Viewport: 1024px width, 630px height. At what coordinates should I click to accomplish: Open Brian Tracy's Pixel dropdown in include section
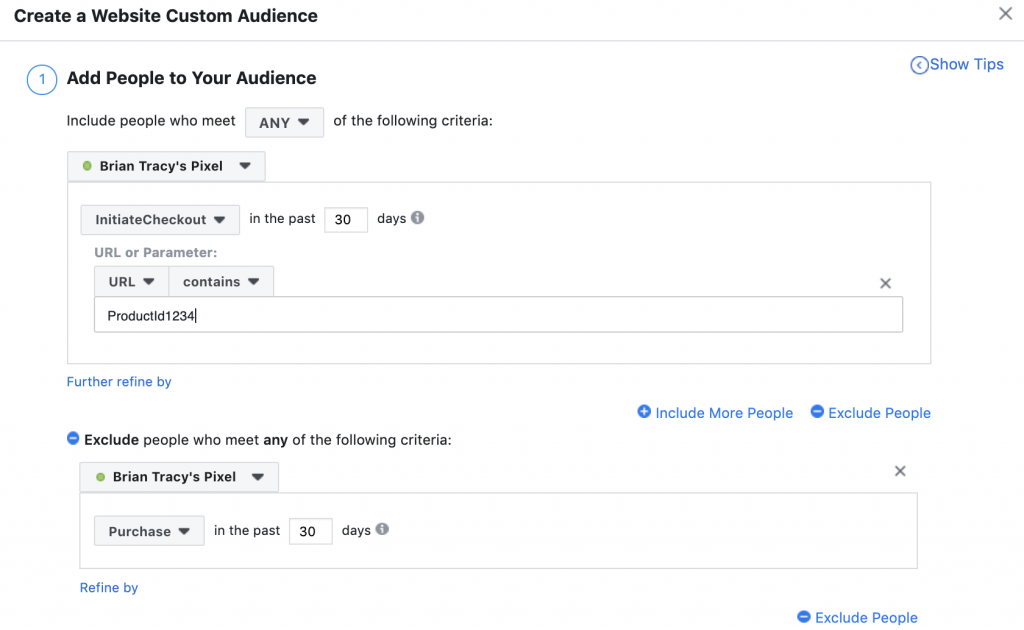[167, 166]
